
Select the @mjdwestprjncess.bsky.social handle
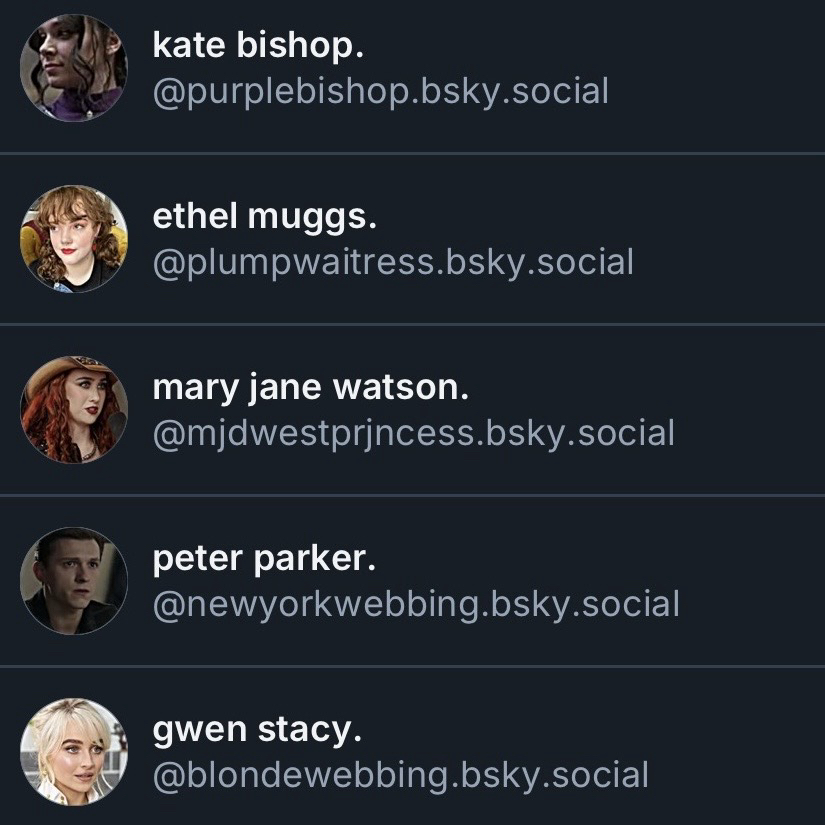click(x=413, y=434)
